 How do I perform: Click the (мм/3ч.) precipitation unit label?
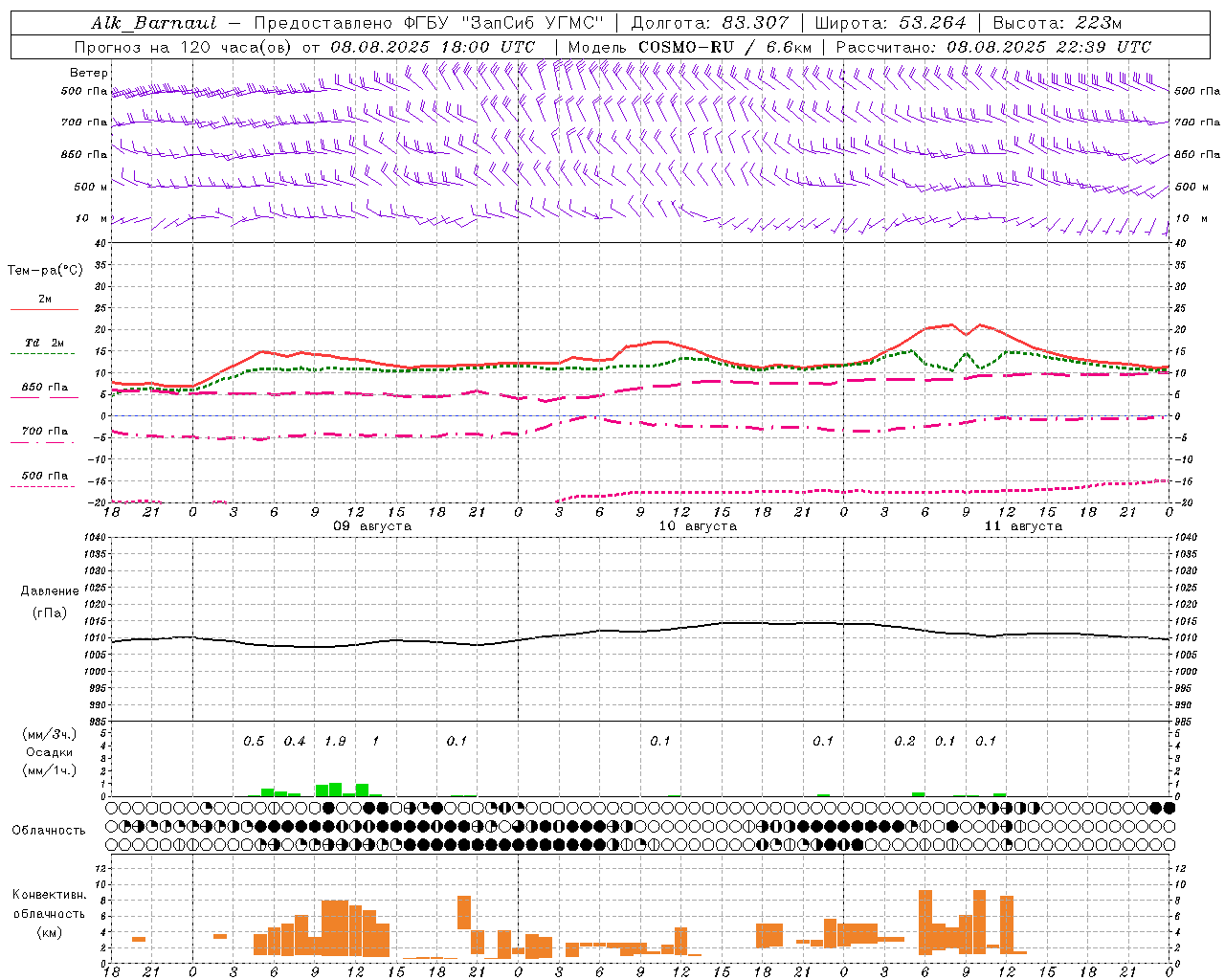[x=50, y=734]
